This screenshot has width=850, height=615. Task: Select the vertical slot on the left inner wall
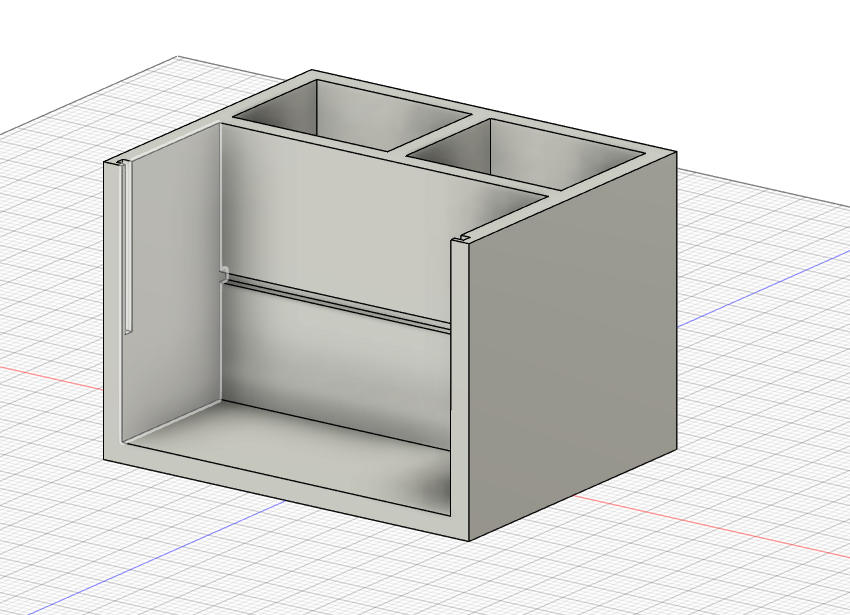[x=128, y=247]
